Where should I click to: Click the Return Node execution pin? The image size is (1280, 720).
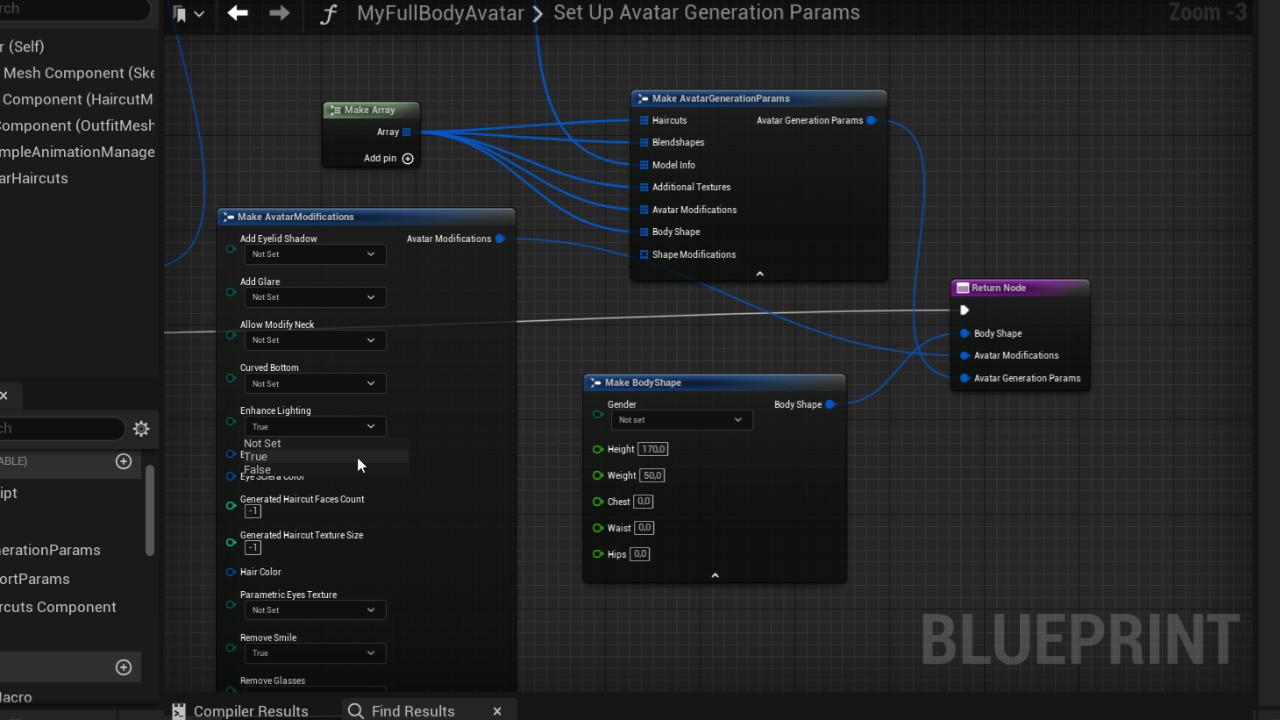(x=964, y=310)
